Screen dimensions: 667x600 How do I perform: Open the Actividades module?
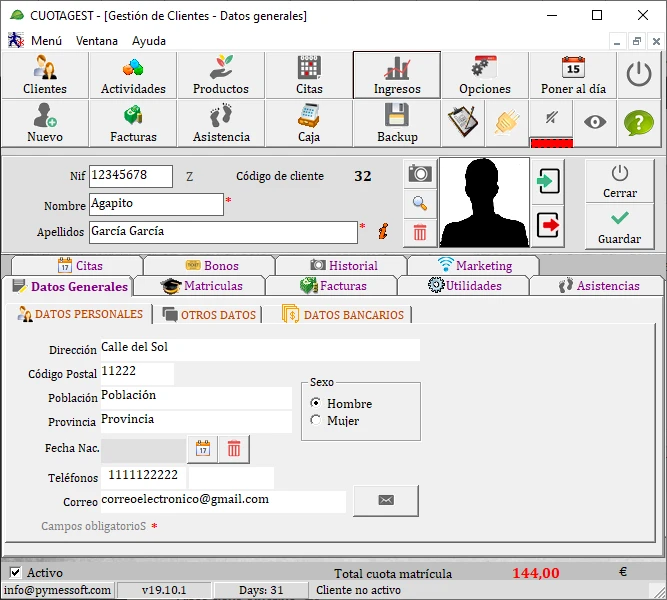point(133,75)
